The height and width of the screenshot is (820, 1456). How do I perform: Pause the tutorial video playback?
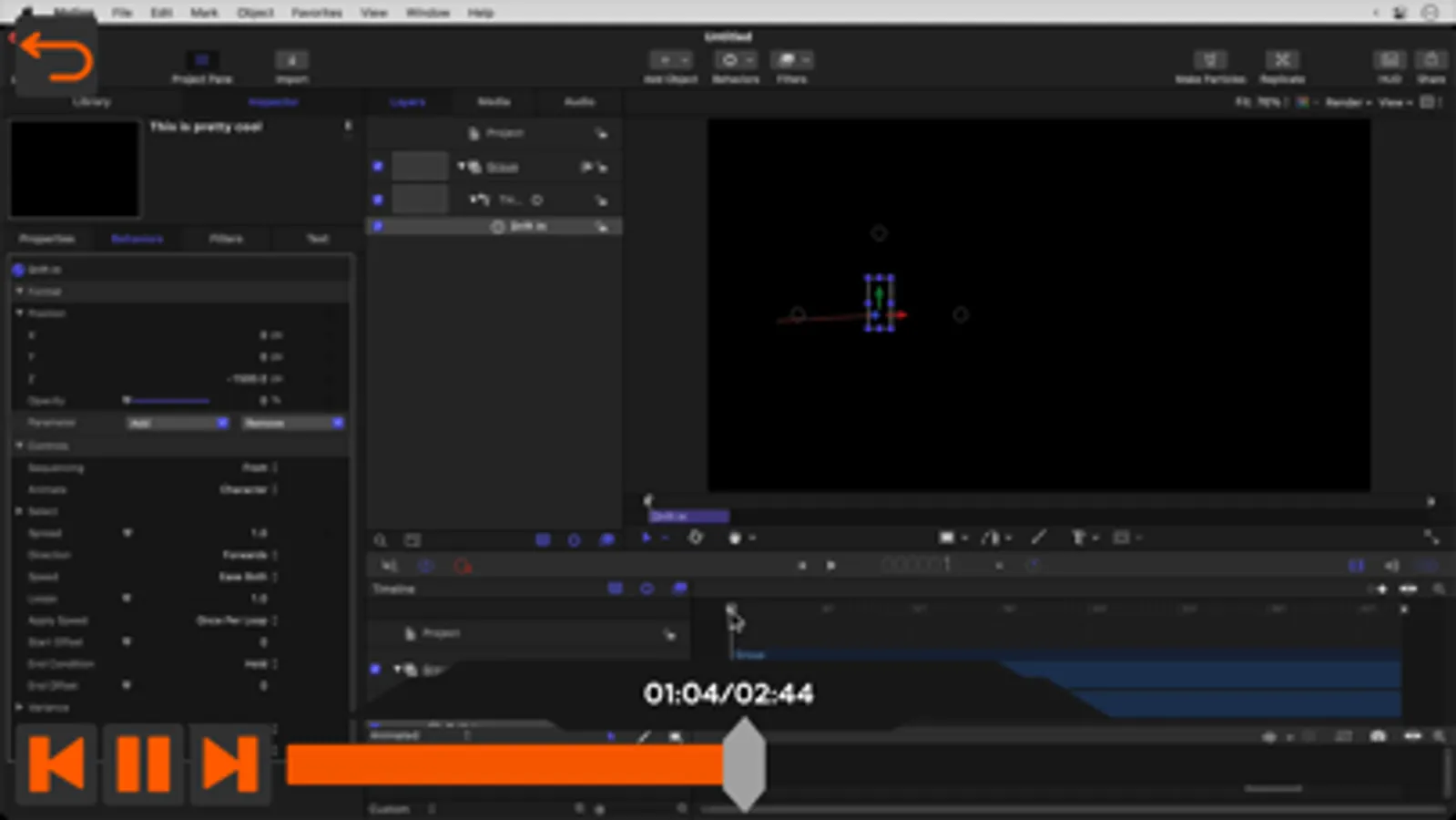pyautogui.click(x=143, y=764)
